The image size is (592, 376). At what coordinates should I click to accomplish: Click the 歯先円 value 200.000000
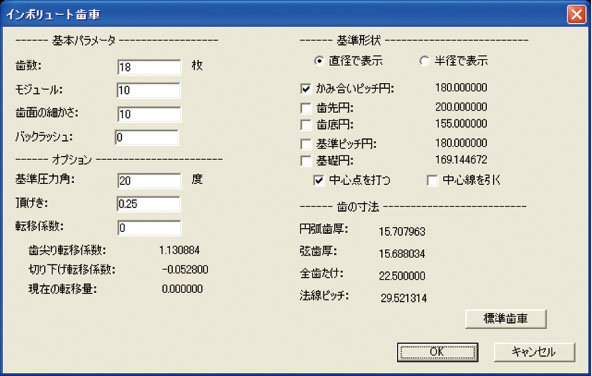point(461,107)
